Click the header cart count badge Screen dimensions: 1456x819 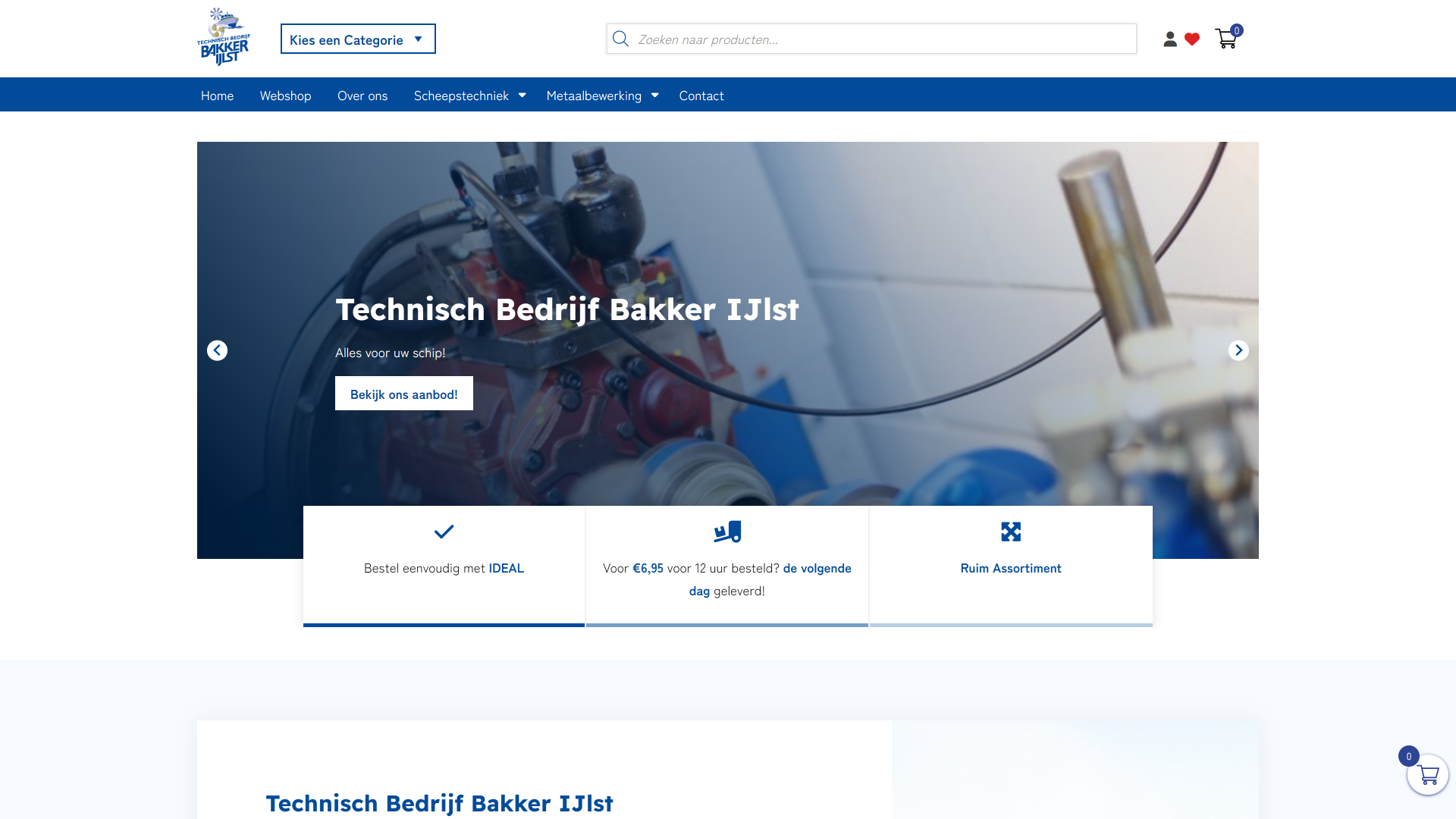pyautogui.click(x=1237, y=30)
